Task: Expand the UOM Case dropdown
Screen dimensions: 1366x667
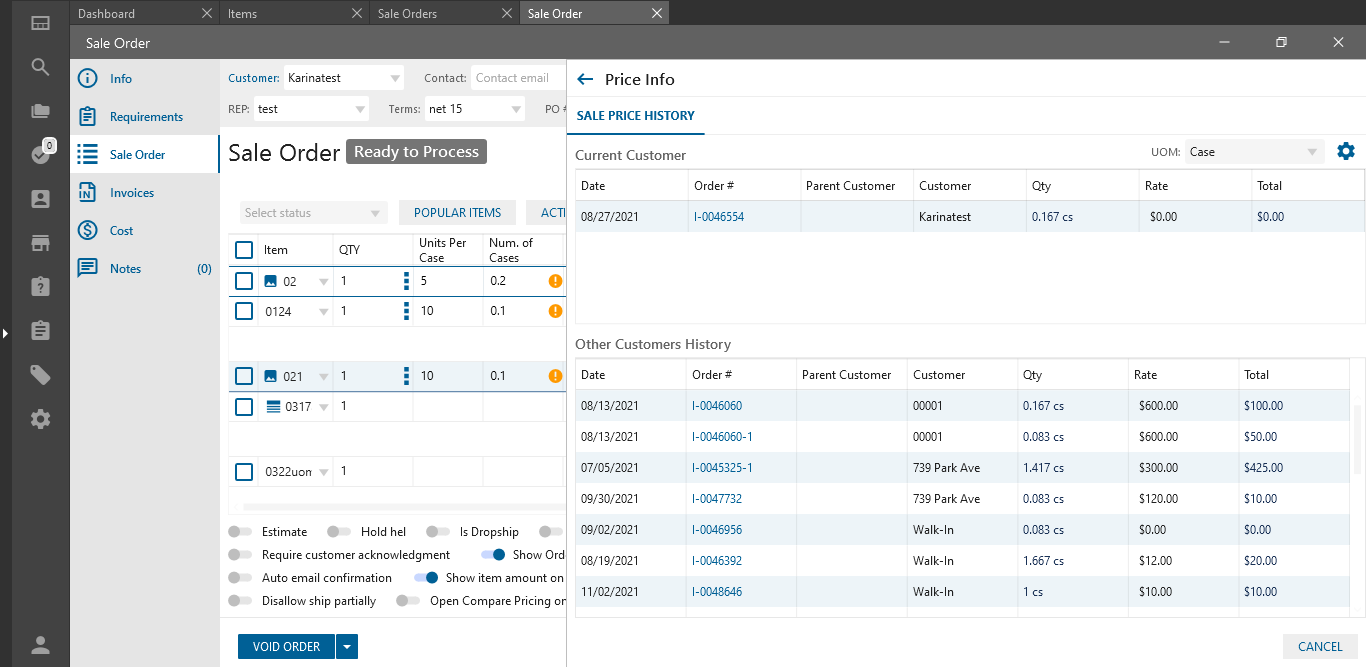Action: (1254, 152)
